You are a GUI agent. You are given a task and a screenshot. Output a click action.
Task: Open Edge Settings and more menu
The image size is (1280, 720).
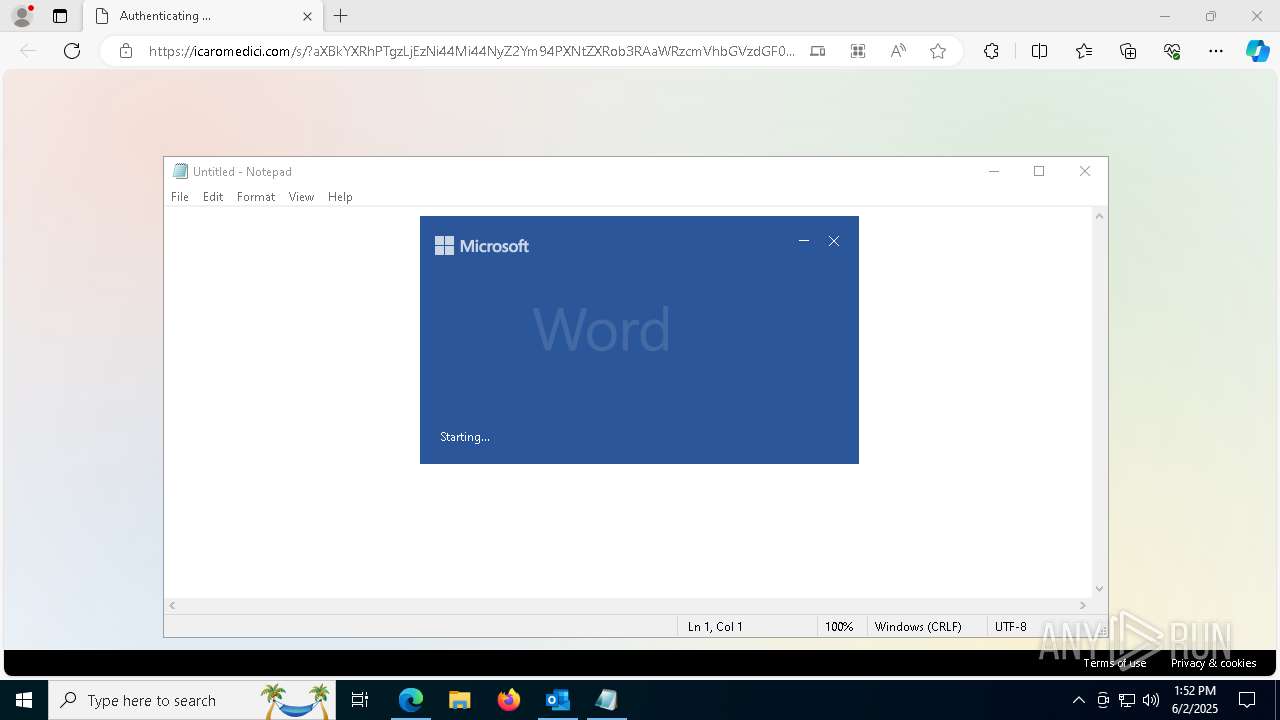[1216, 51]
